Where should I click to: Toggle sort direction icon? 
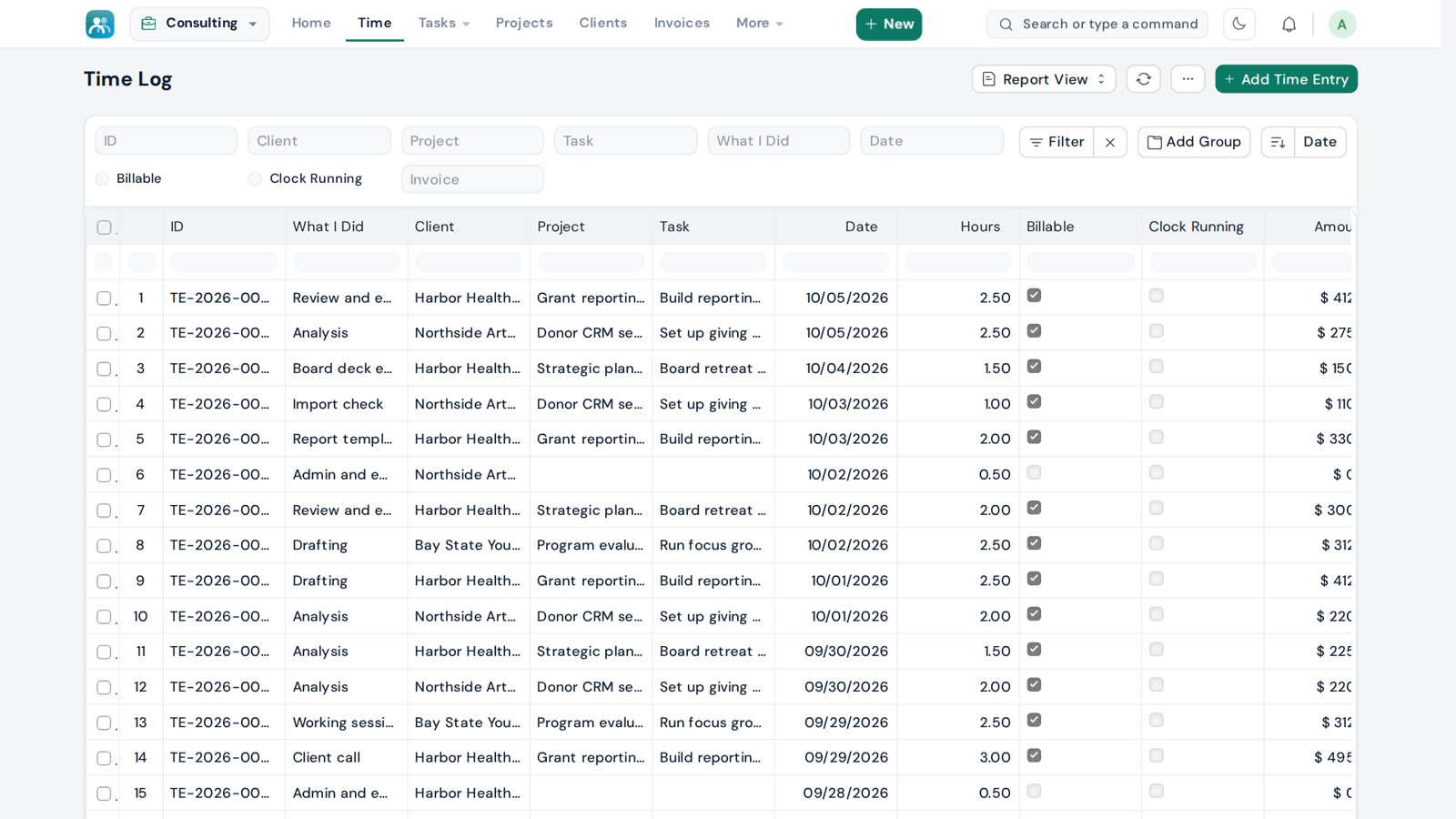click(1278, 142)
